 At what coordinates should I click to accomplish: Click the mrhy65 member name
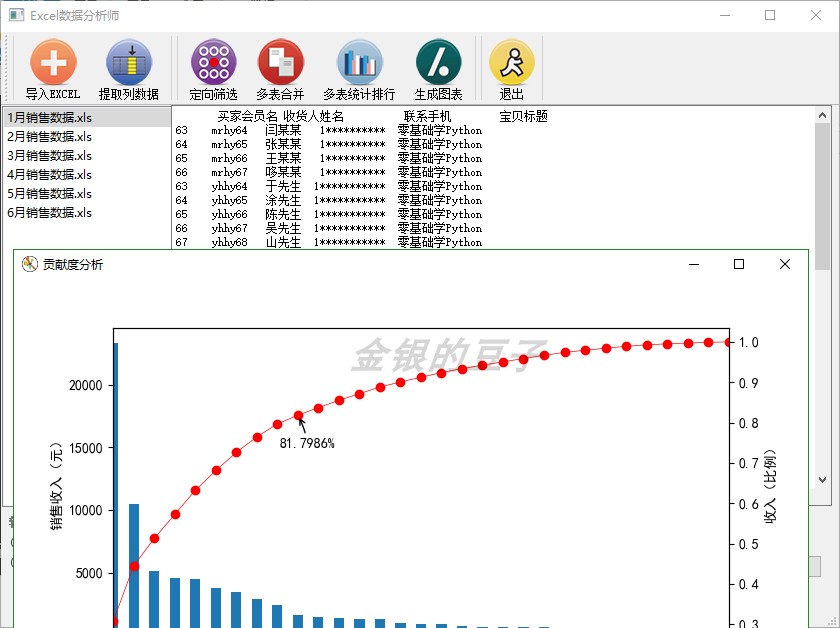[x=229, y=144]
